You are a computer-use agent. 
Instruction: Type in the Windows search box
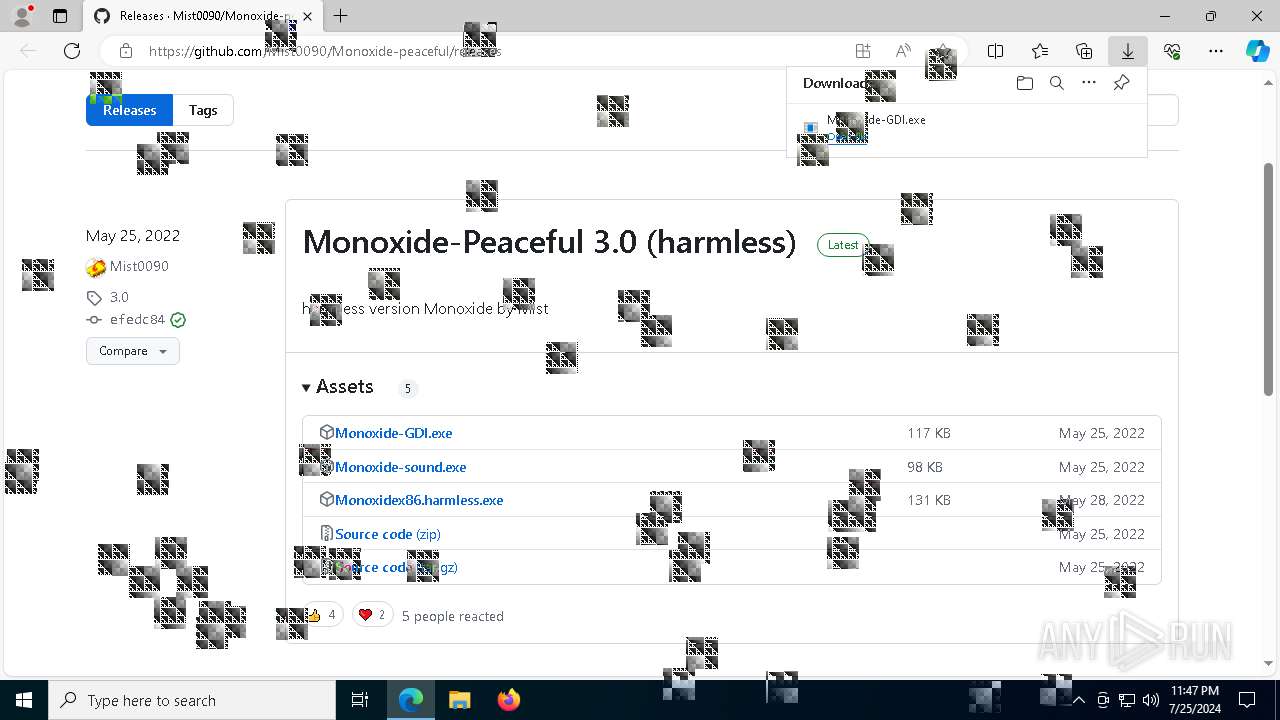192,700
